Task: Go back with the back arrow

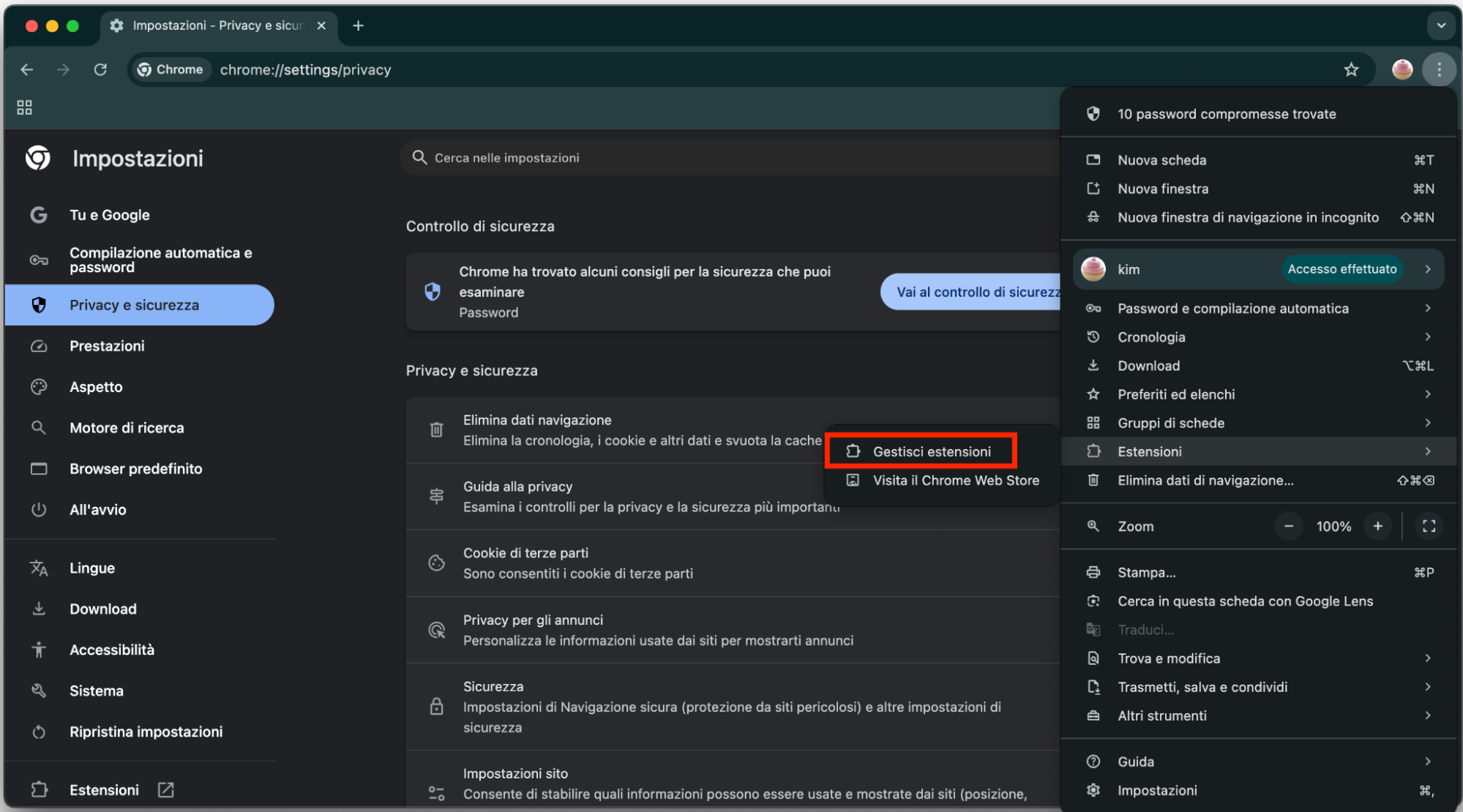Action: (x=27, y=69)
